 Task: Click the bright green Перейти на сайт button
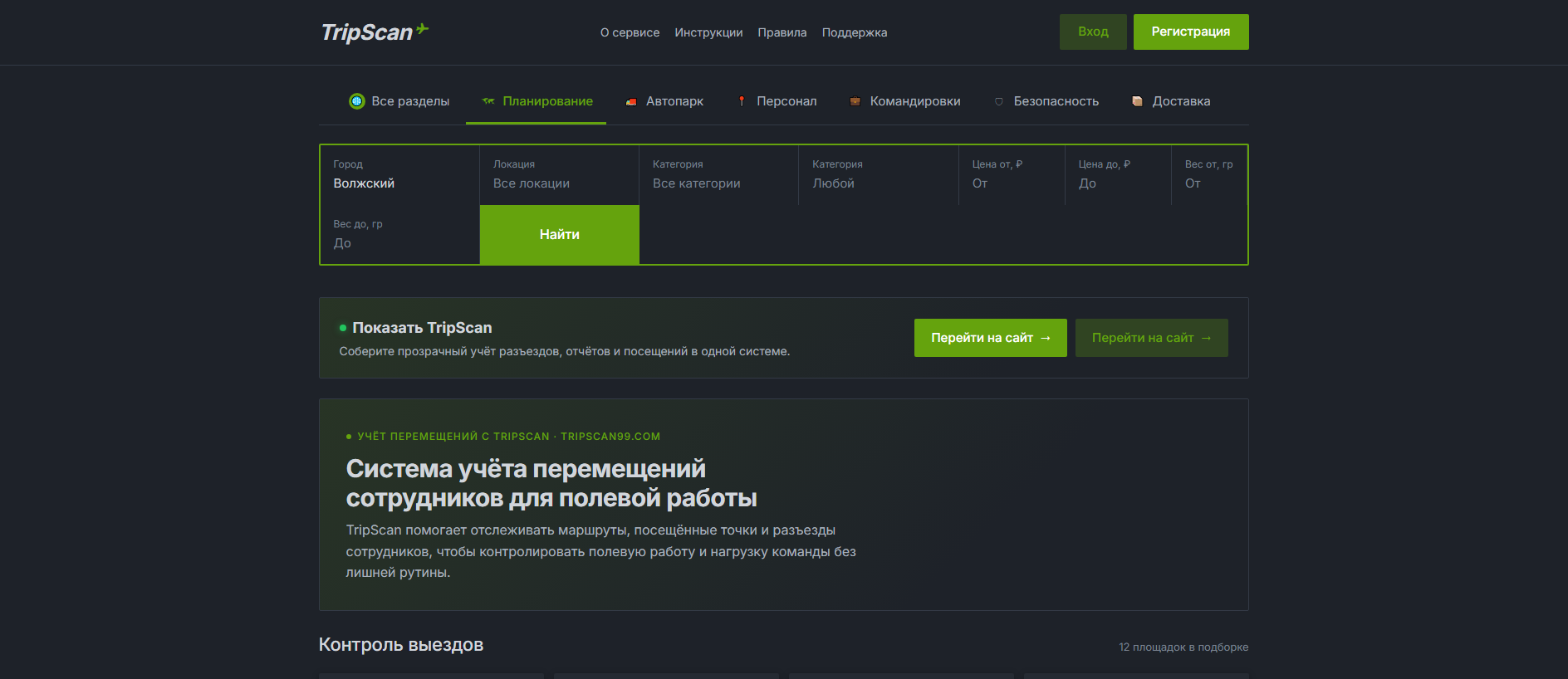pyautogui.click(x=991, y=338)
